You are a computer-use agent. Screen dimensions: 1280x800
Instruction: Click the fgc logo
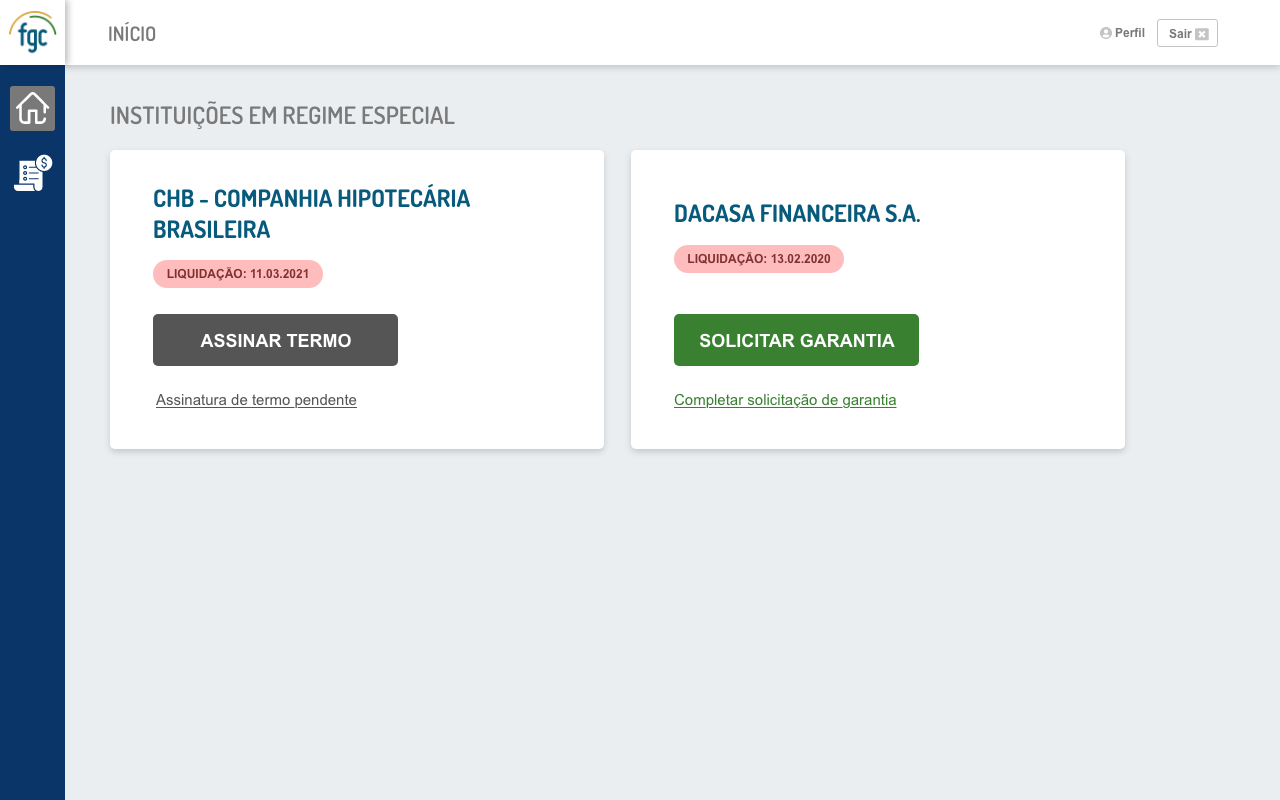pos(32,32)
